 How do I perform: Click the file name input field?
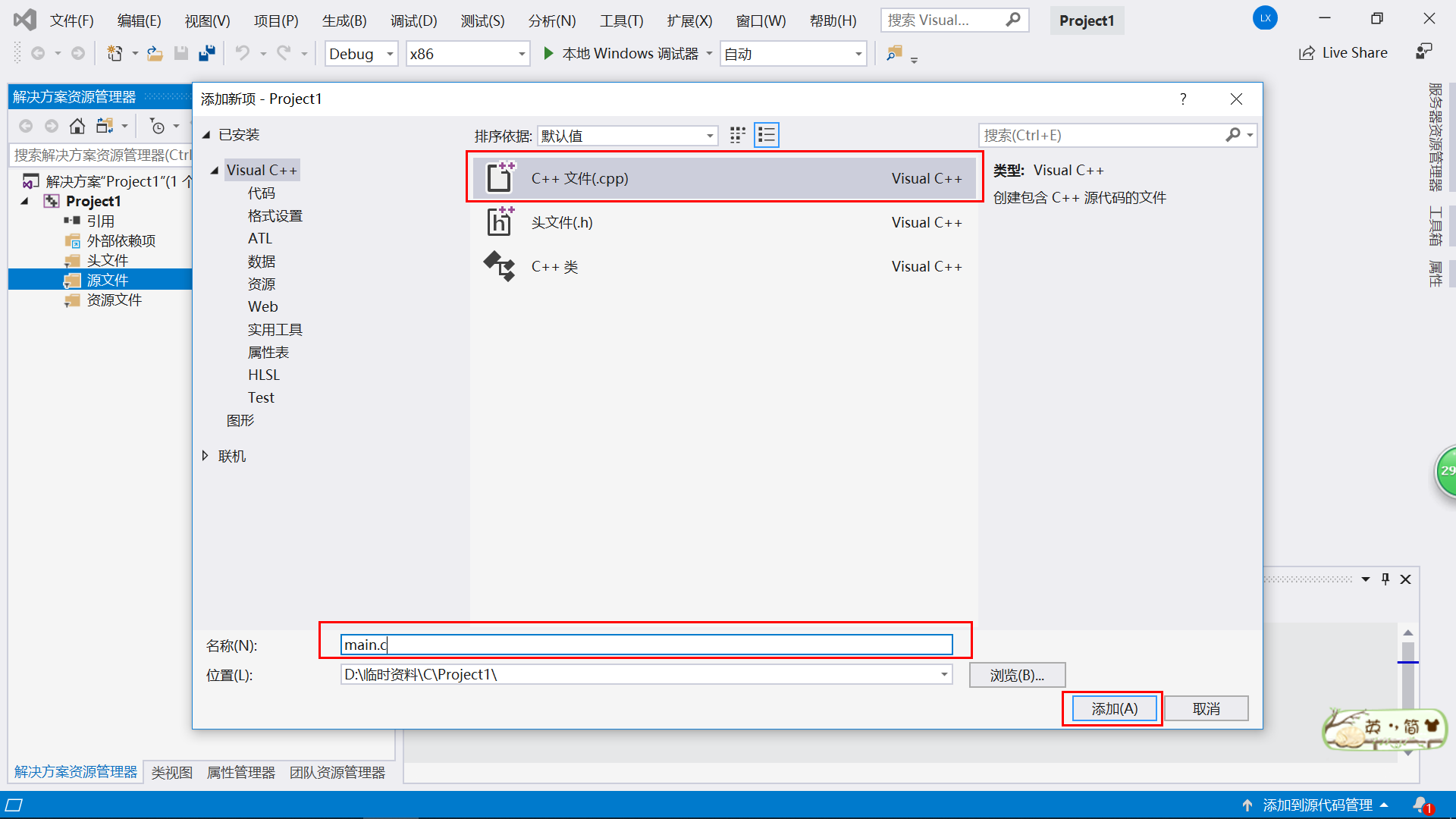tap(646, 645)
